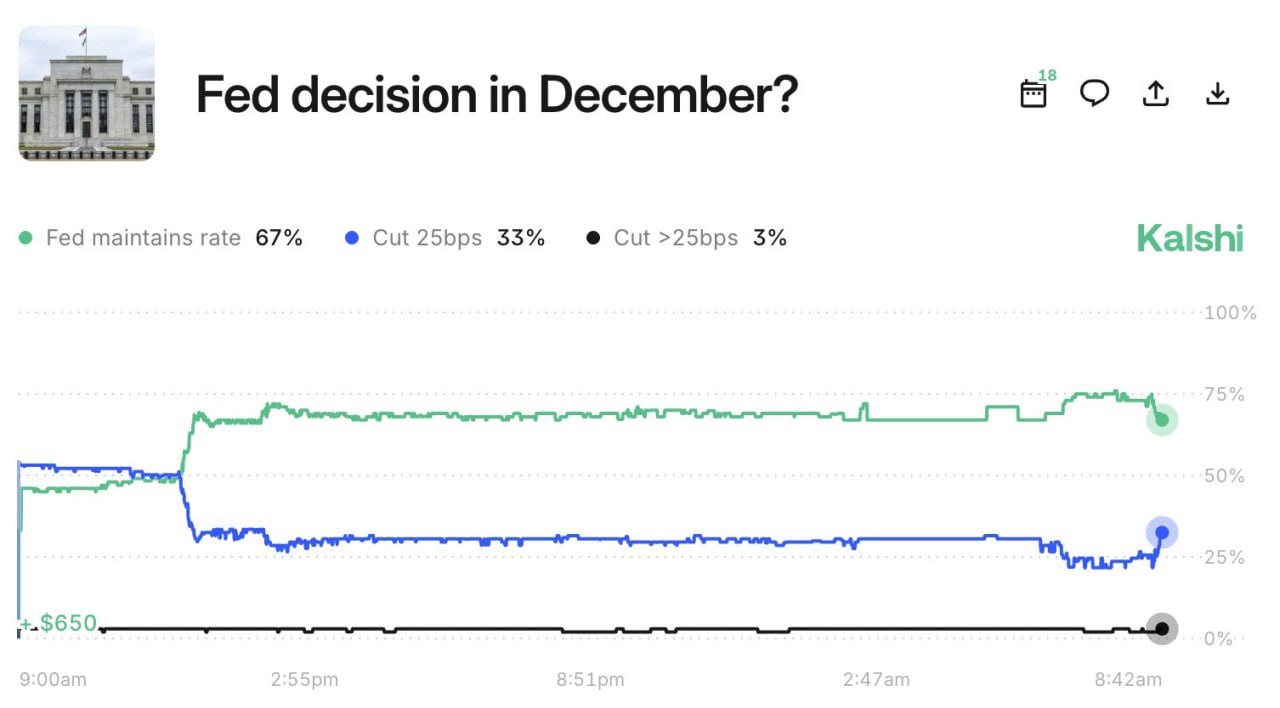Select the Cut >25bps legend label
This screenshot has width=1280, height=708.
[676, 238]
